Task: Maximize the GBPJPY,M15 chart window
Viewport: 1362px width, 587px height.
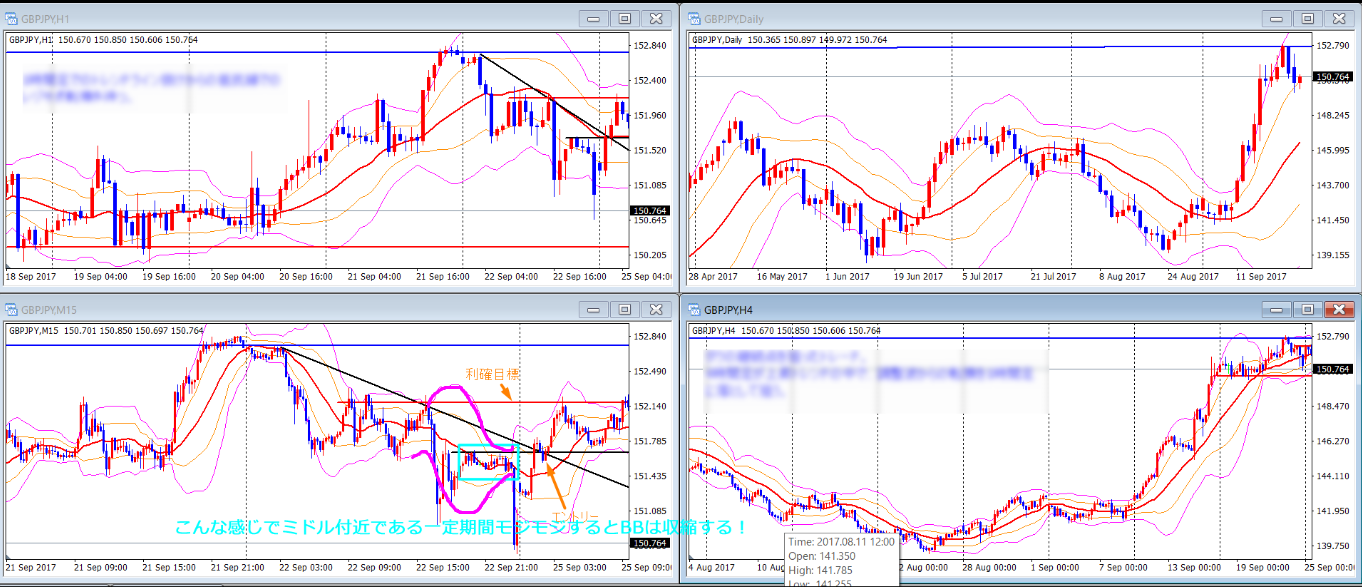Action: click(x=624, y=309)
